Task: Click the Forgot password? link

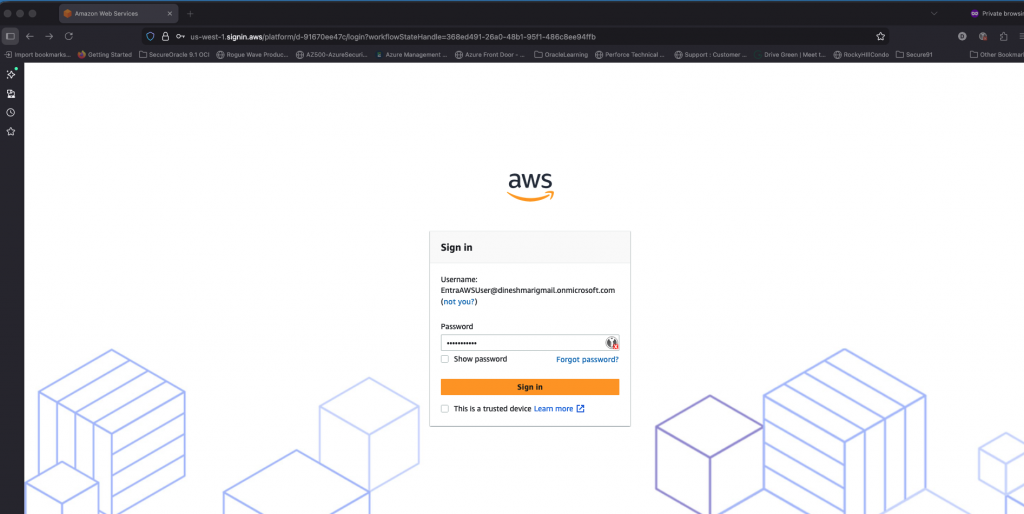Action: click(587, 359)
